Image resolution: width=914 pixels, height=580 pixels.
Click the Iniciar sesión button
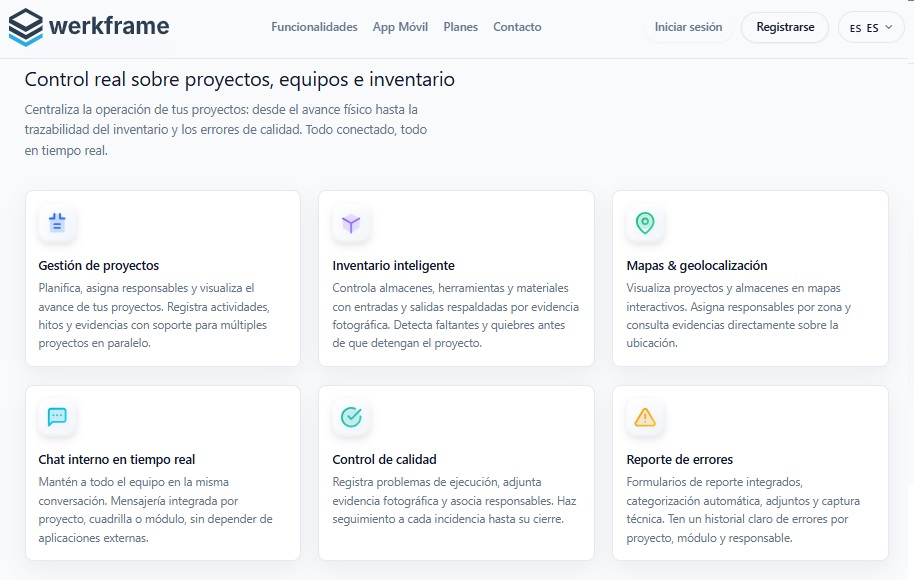[x=688, y=28]
